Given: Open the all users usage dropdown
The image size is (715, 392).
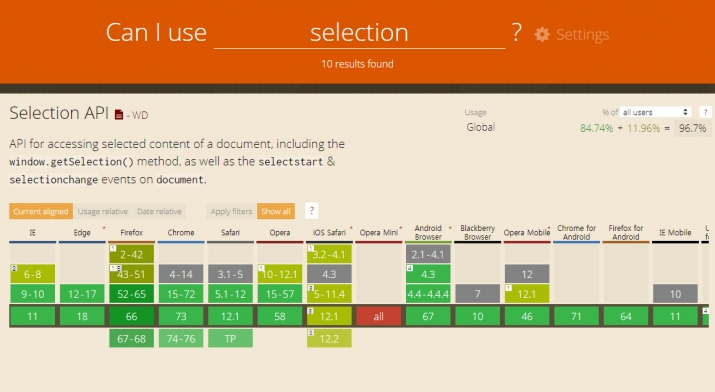Looking at the screenshot, I should 655,112.
